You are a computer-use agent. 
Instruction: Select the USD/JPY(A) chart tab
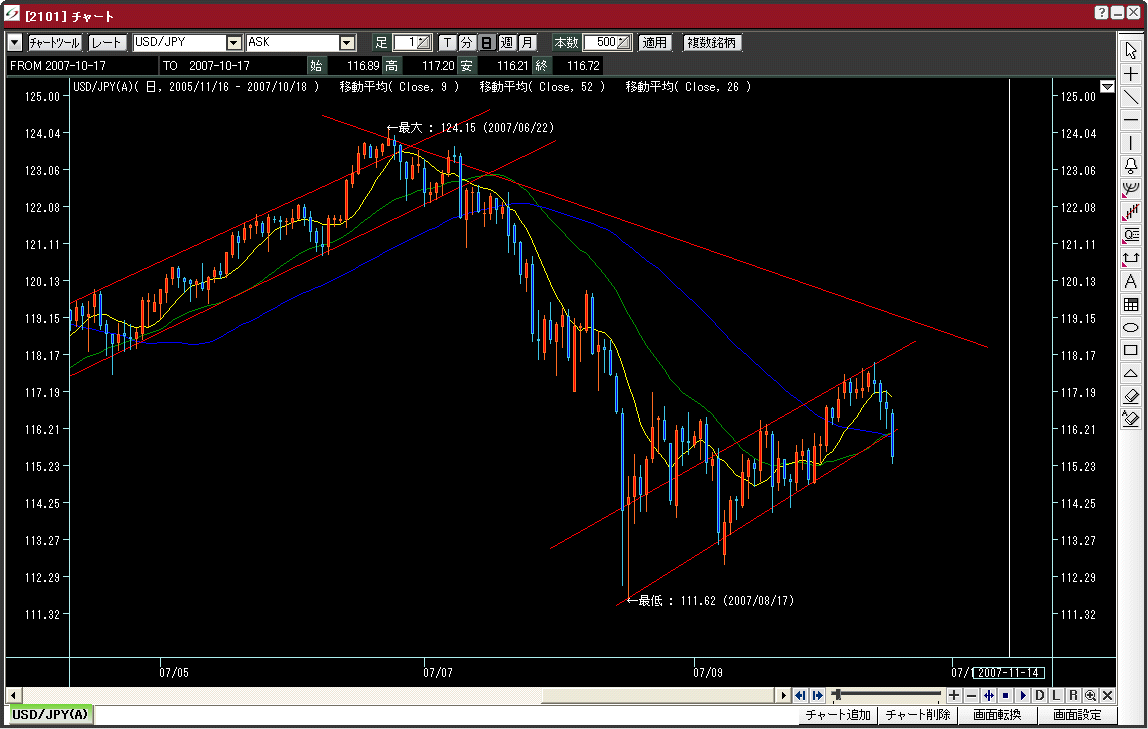point(50,715)
